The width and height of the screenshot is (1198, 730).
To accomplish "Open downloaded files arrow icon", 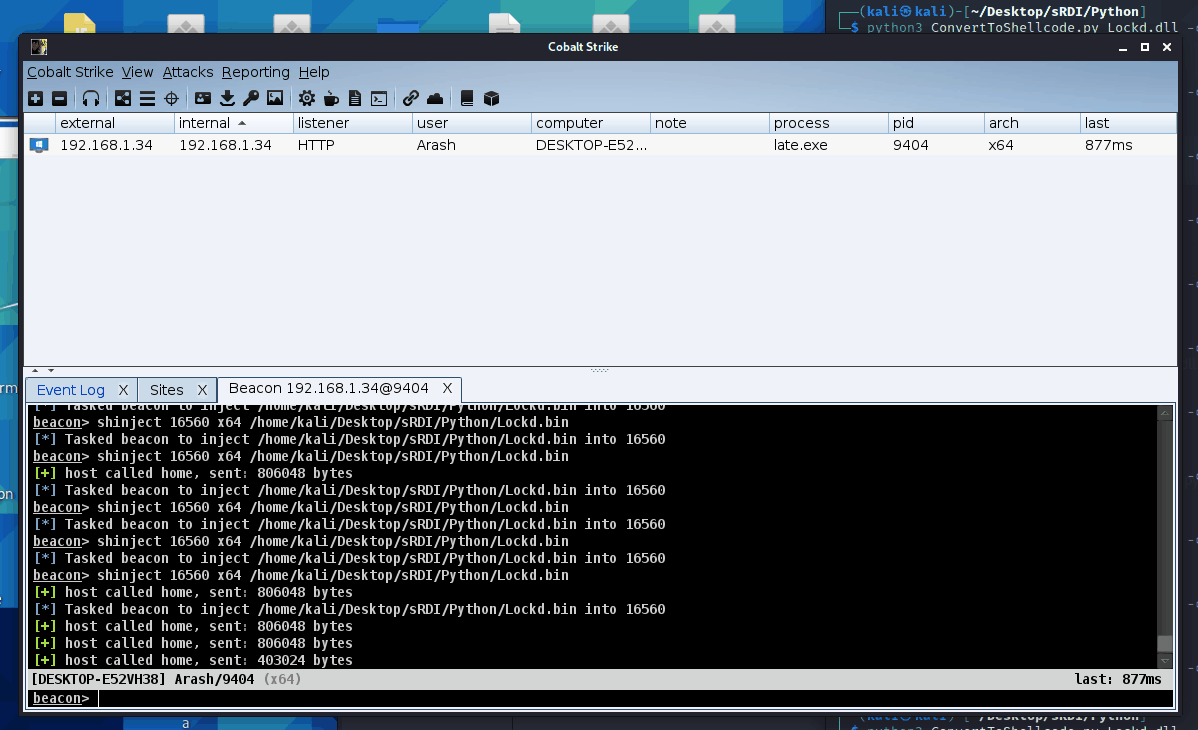I will pyautogui.click(x=227, y=99).
